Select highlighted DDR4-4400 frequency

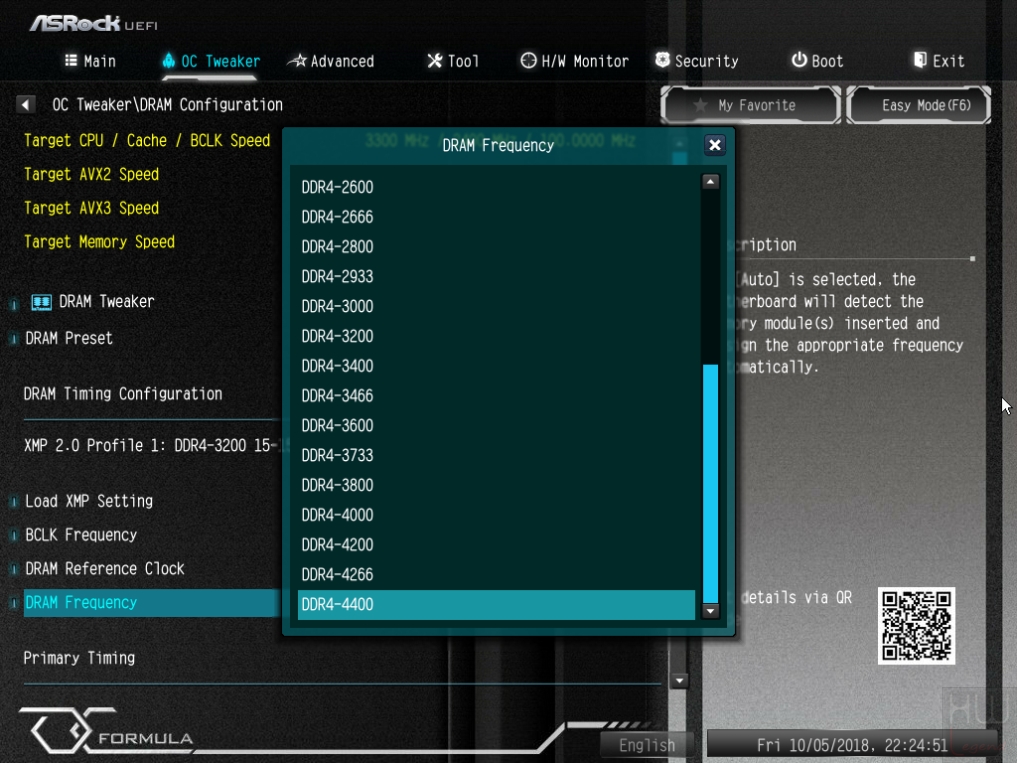click(x=496, y=605)
